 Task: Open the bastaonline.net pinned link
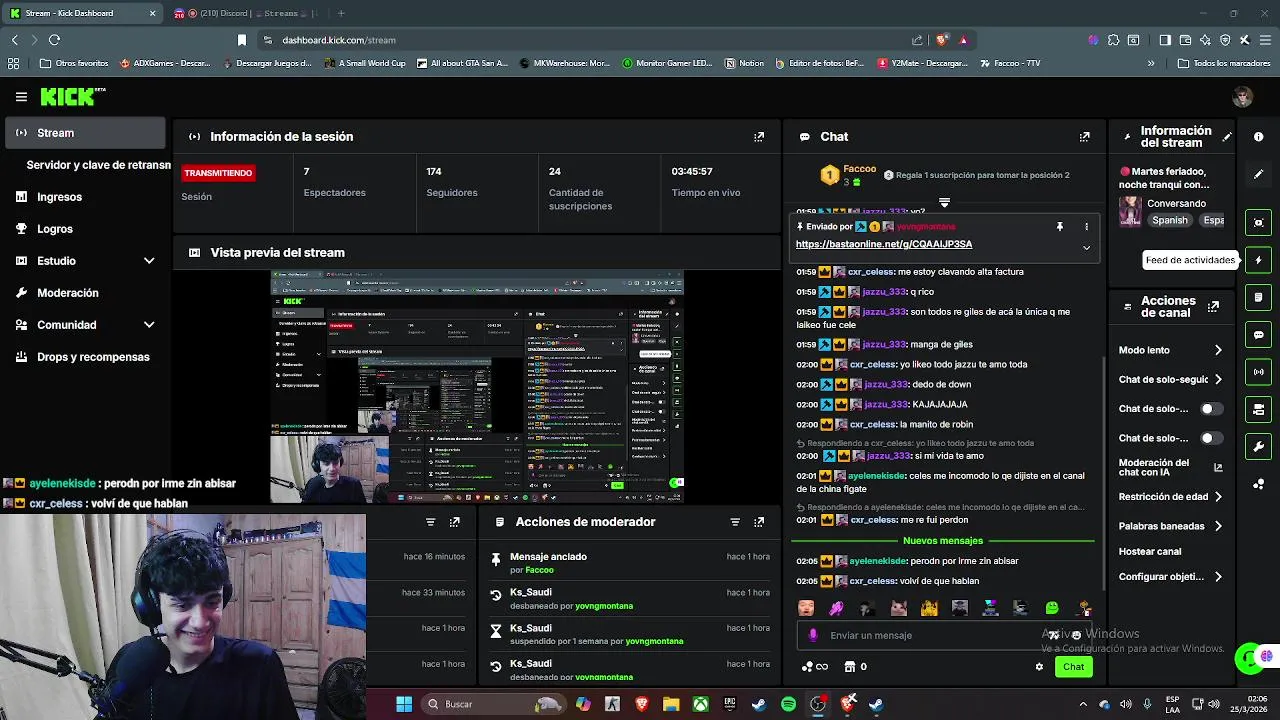click(x=884, y=244)
